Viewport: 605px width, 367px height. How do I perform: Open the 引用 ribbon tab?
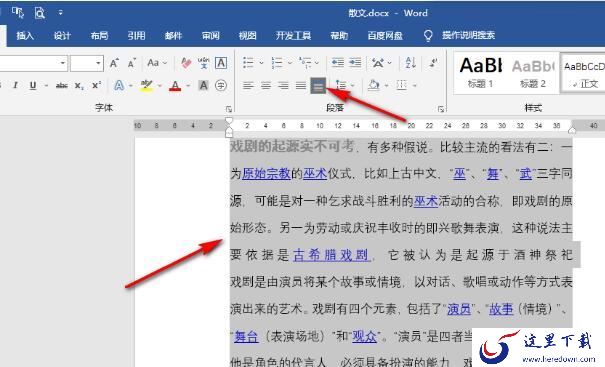tap(136, 36)
